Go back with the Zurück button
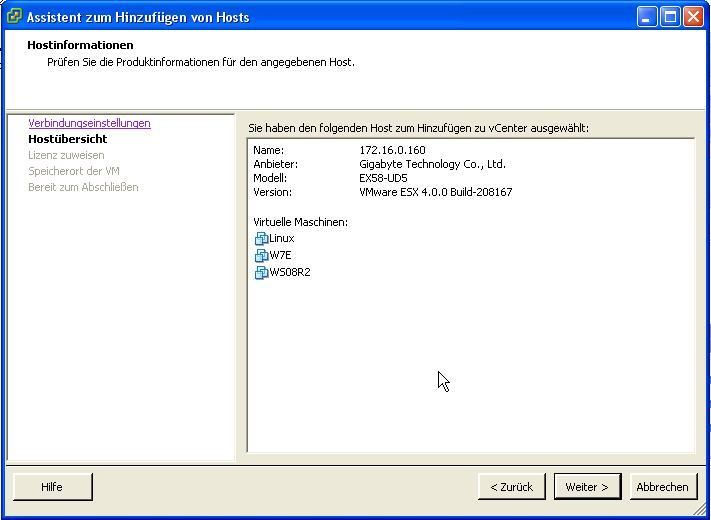The width and height of the screenshot is (711, 520). [x=511, y=487]
